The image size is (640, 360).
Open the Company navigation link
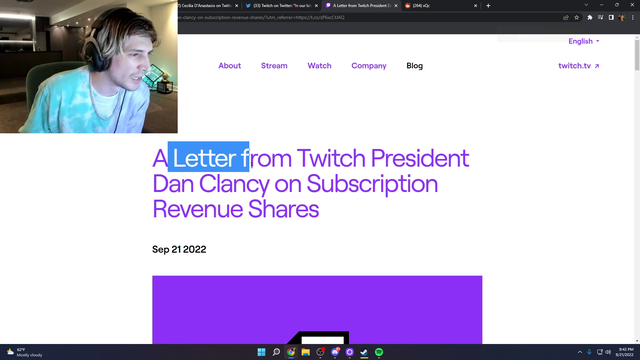[369, 66]
